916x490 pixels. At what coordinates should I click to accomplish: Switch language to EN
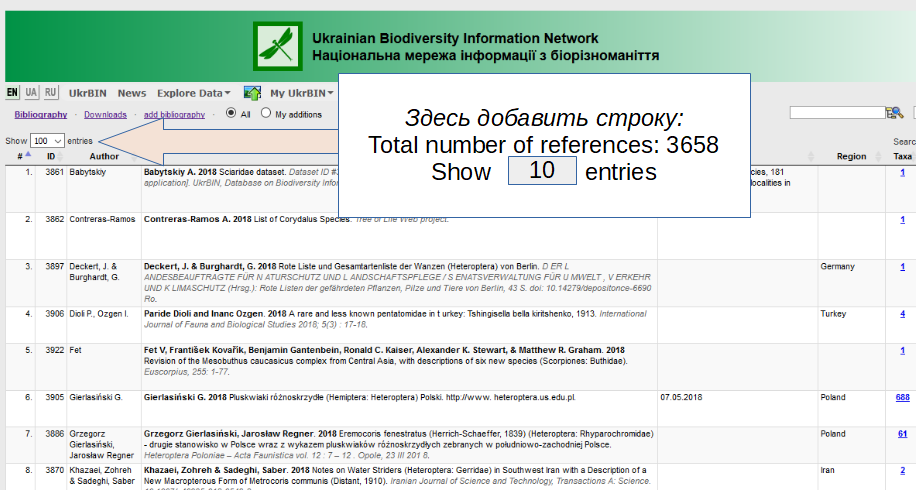pyautogui.click(x=13, y=93)
